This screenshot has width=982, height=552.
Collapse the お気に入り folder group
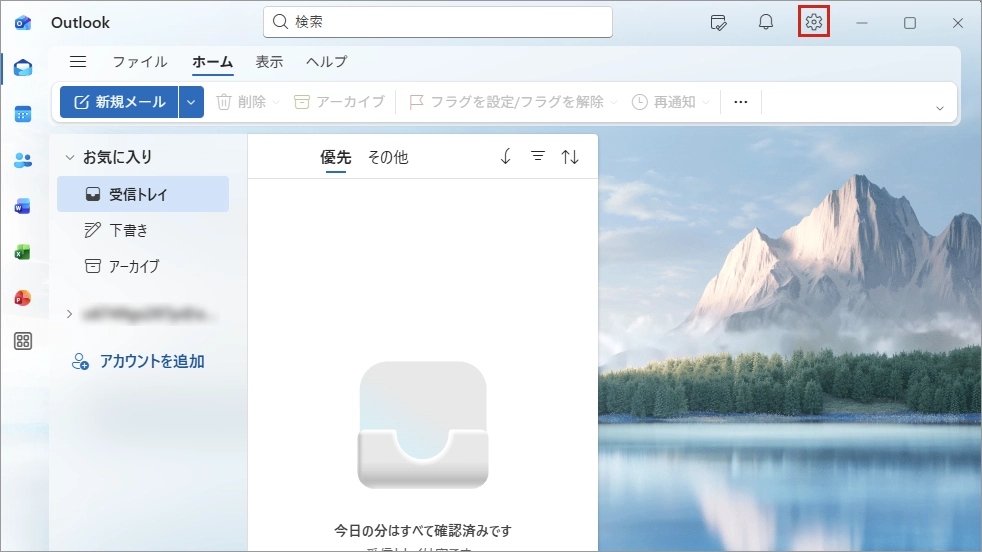point(70,157)
